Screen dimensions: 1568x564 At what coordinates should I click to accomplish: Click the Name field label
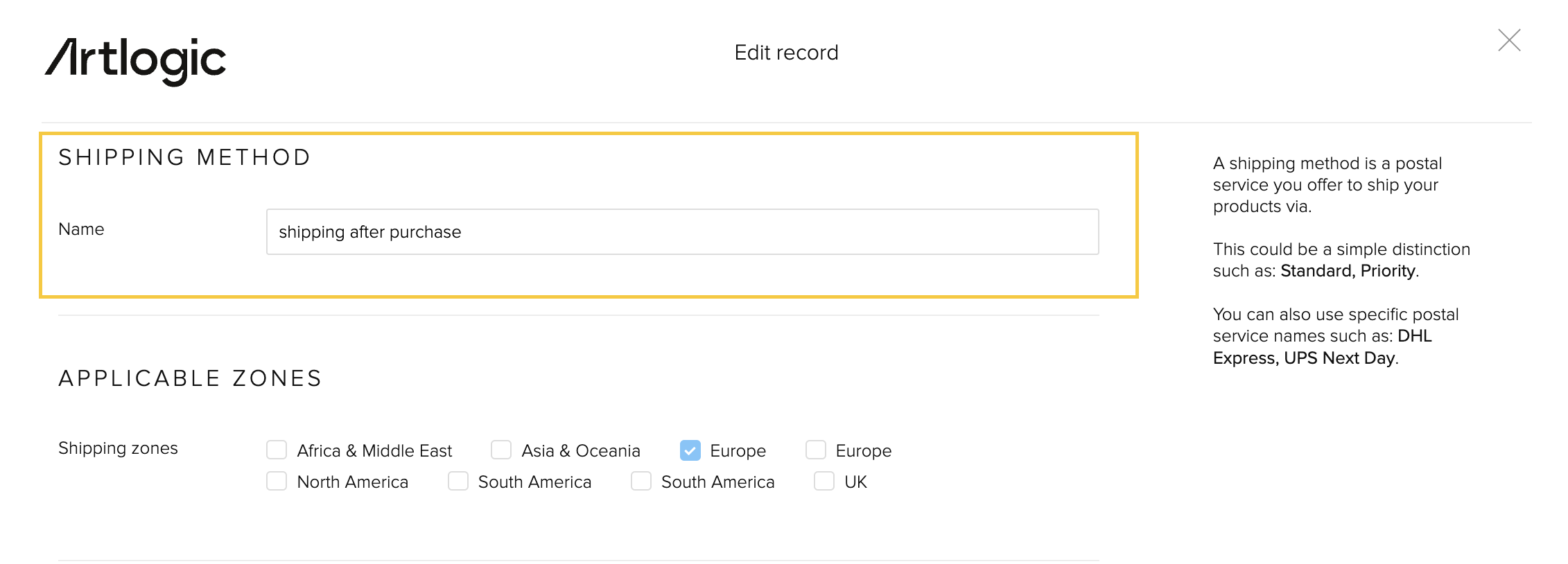(81, 229)
